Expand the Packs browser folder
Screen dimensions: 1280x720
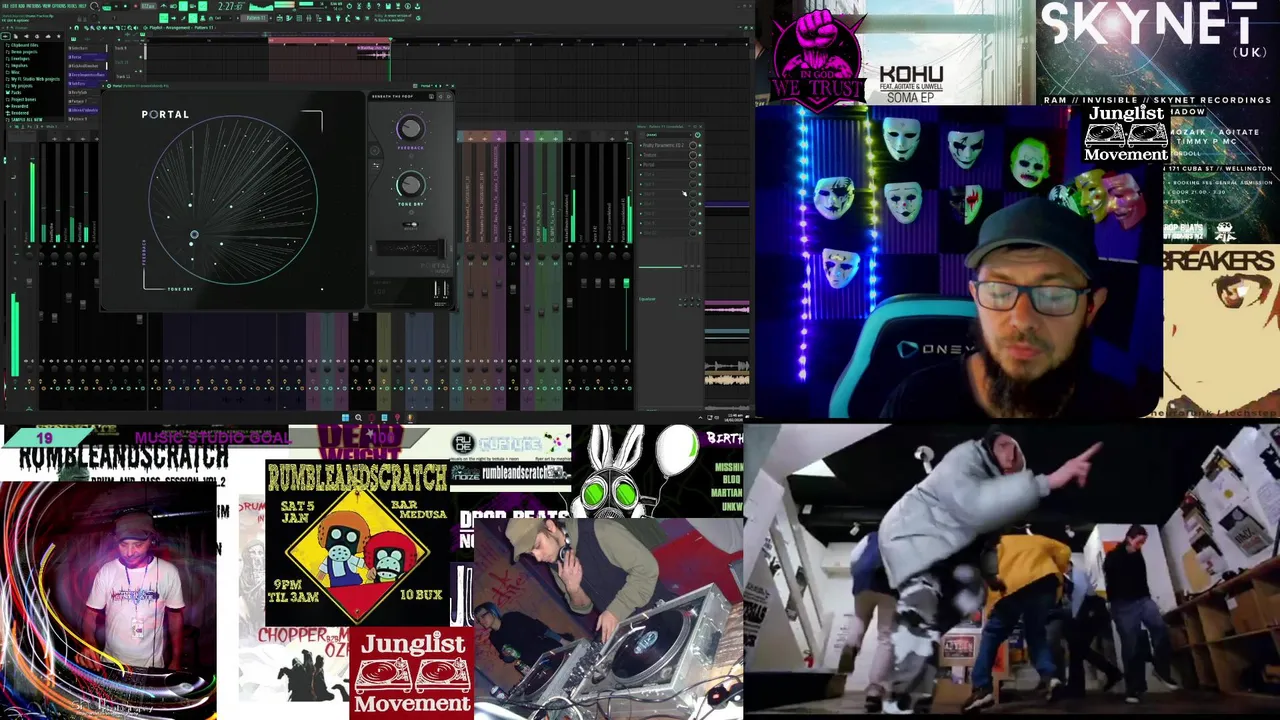click(x=14, y=92)
